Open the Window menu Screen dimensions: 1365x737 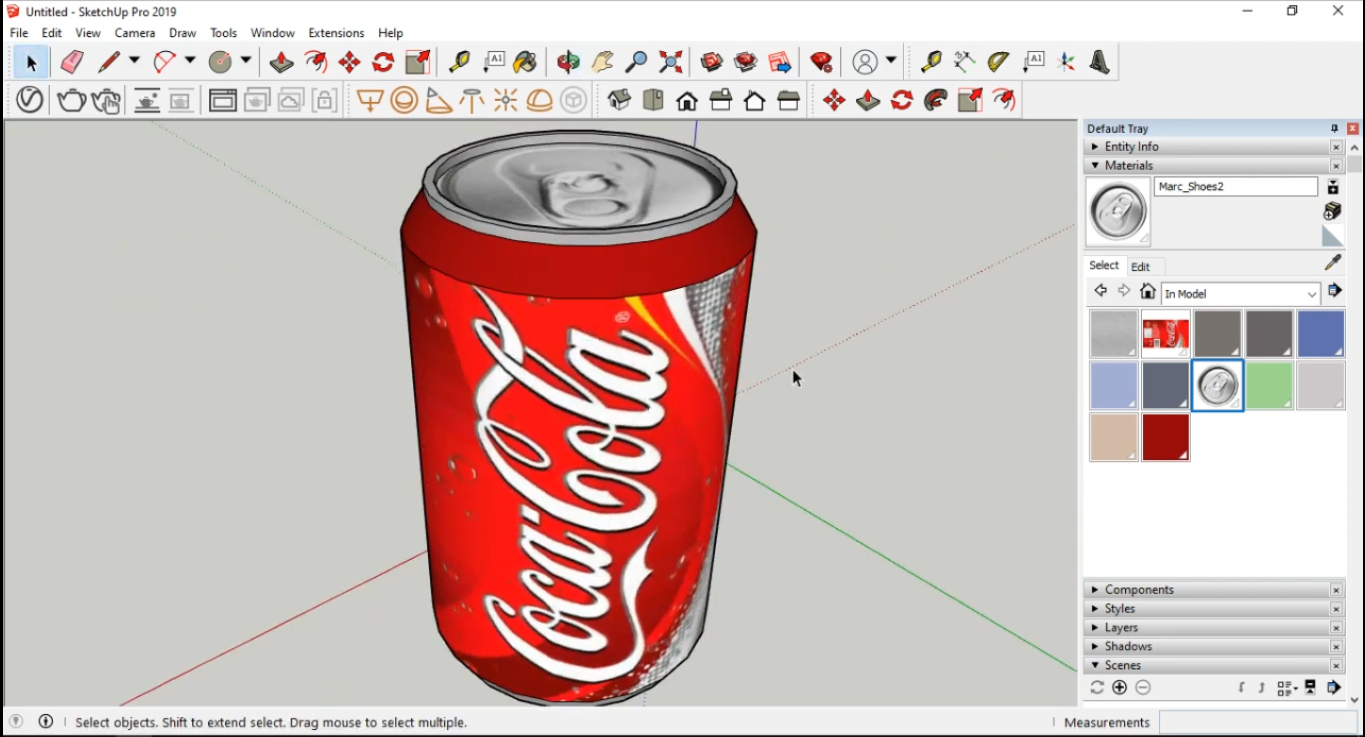click(272, 33)
